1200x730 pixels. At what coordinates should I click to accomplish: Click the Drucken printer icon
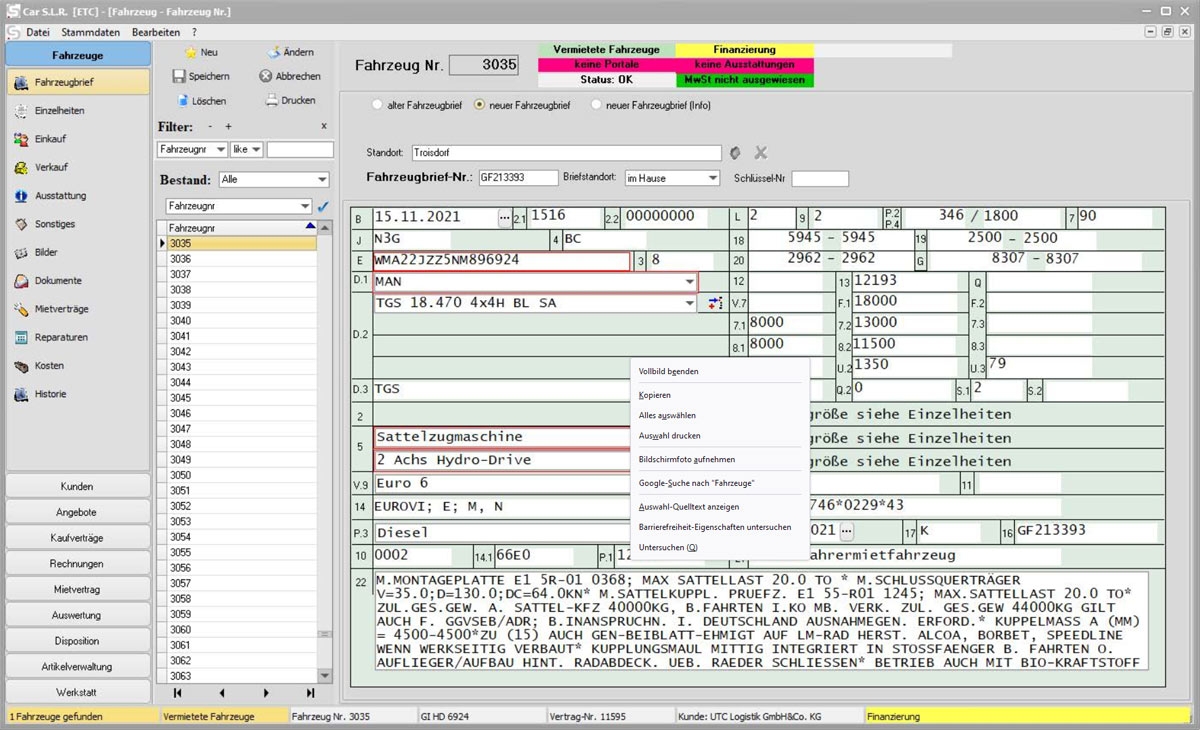[x=270, y=100]
